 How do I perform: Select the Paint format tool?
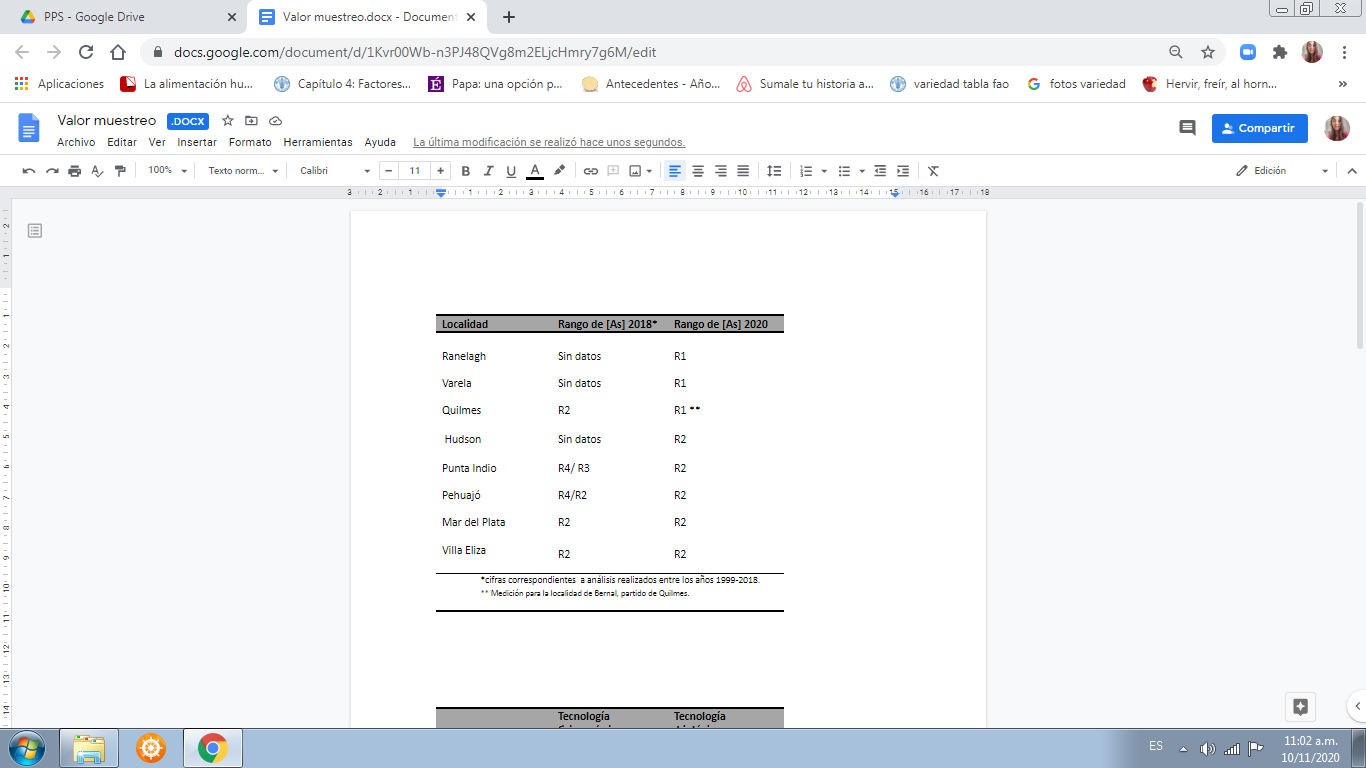(x=121, y=171)
